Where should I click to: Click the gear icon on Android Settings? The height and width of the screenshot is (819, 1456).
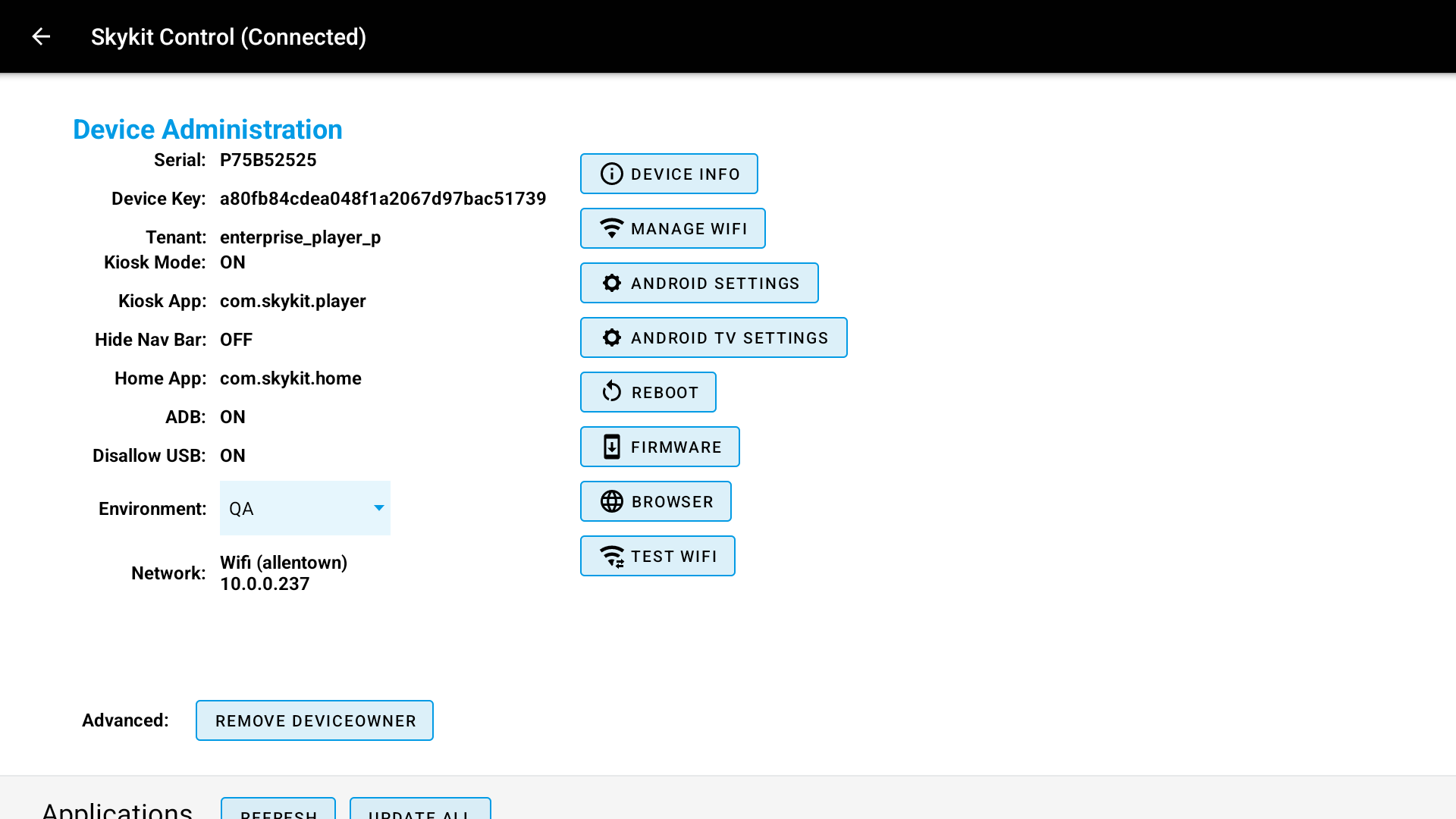pos(612,283)
